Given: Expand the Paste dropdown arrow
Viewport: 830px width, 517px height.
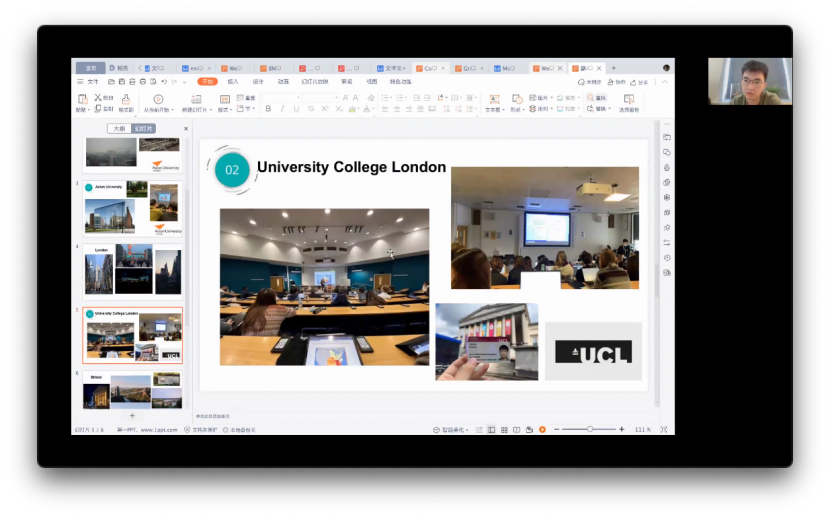Looking at the screenshot, I should pyautogui.click(x=88, y=110).
